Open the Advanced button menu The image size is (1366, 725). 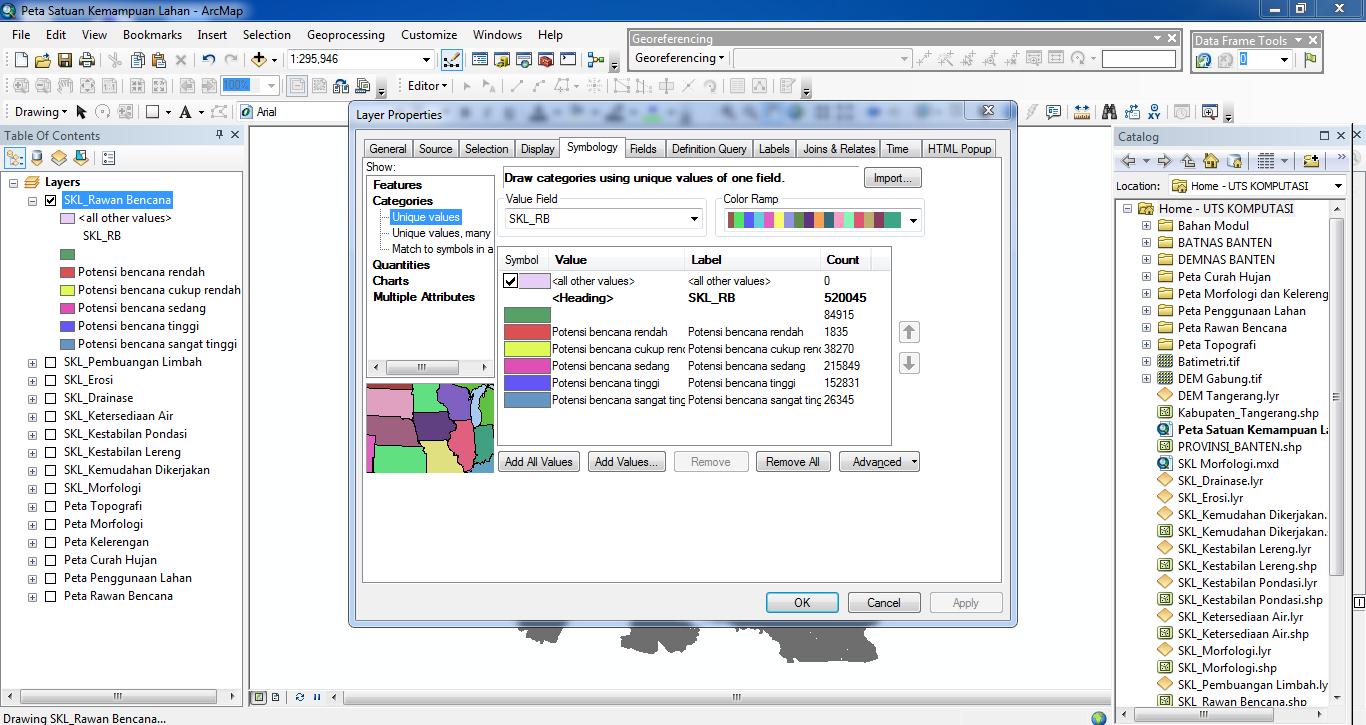pyautogui.click(x=879, y=462)
